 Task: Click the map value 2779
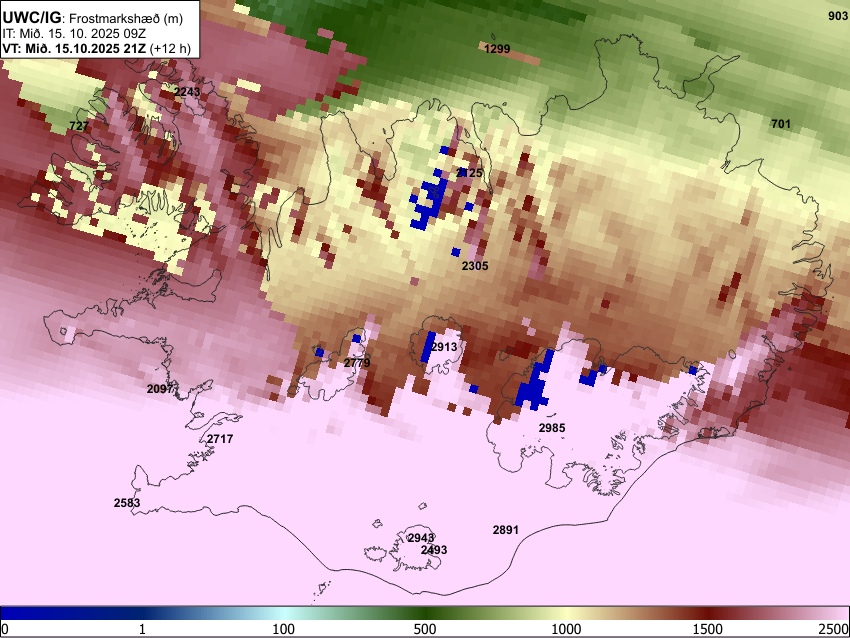[357, 363]
